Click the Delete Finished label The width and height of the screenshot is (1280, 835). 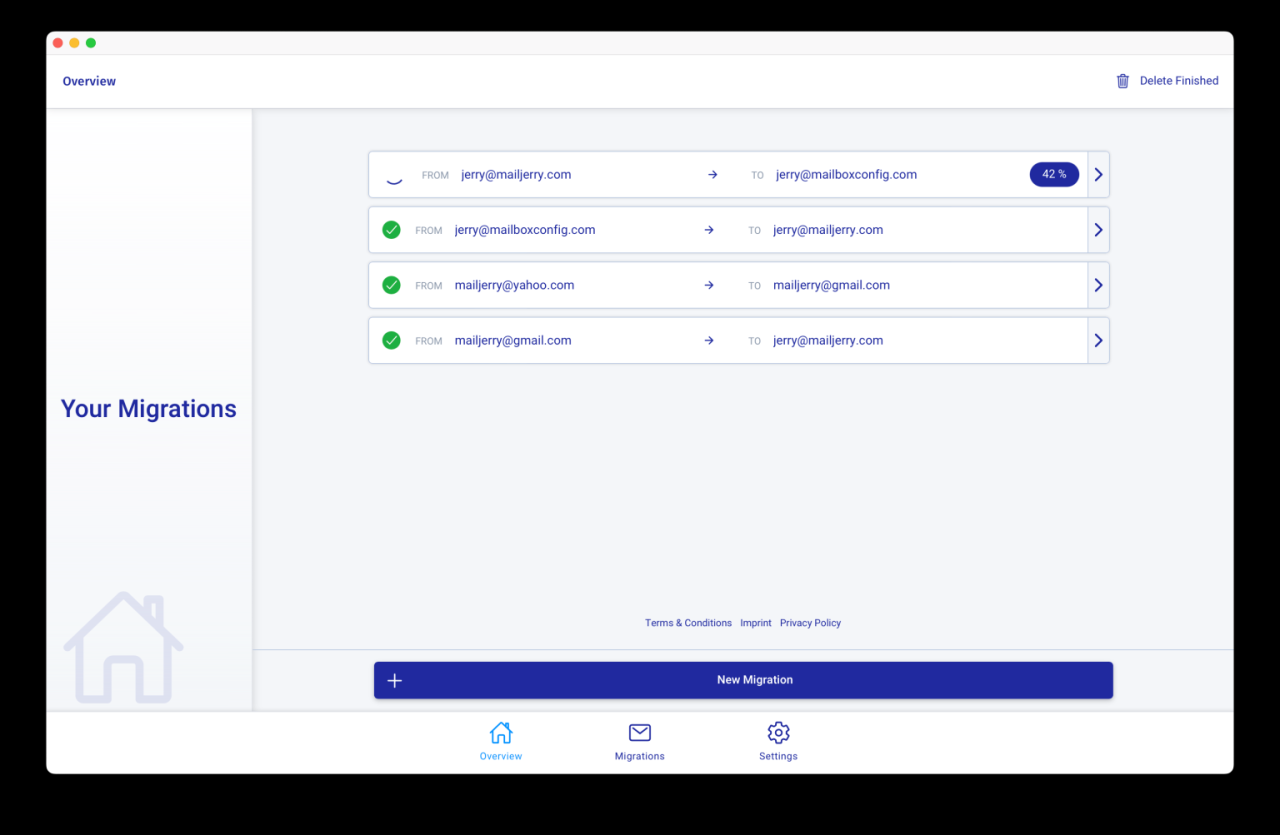[x=1179, y=81]
